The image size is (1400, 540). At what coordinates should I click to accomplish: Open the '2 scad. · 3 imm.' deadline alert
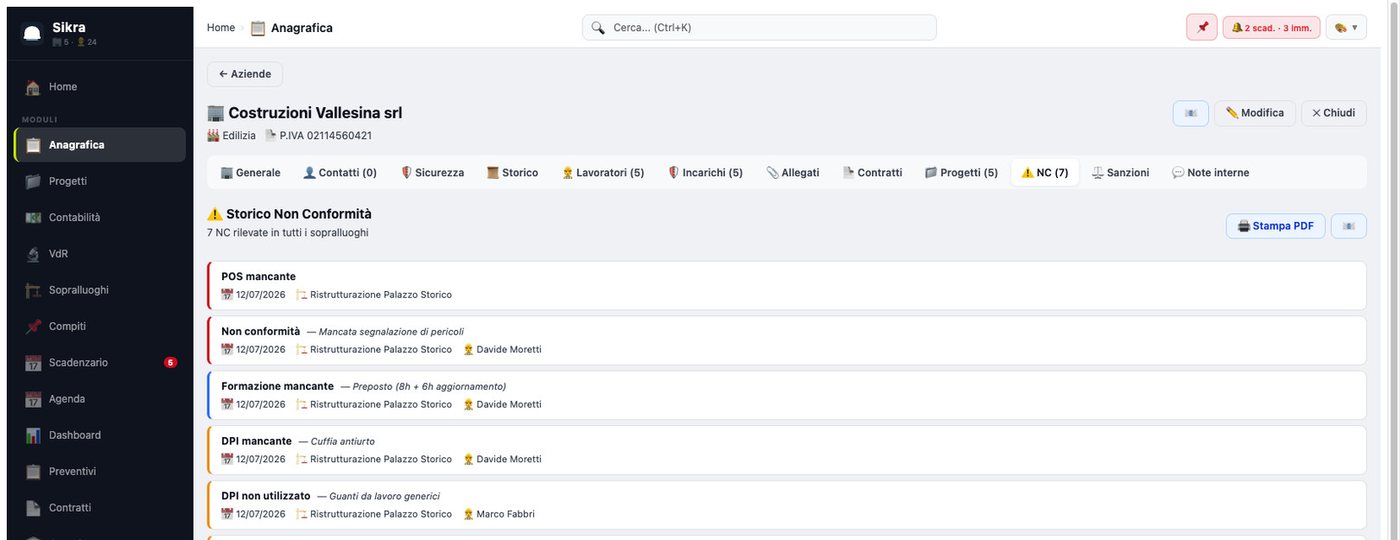tap(1271, 27)
